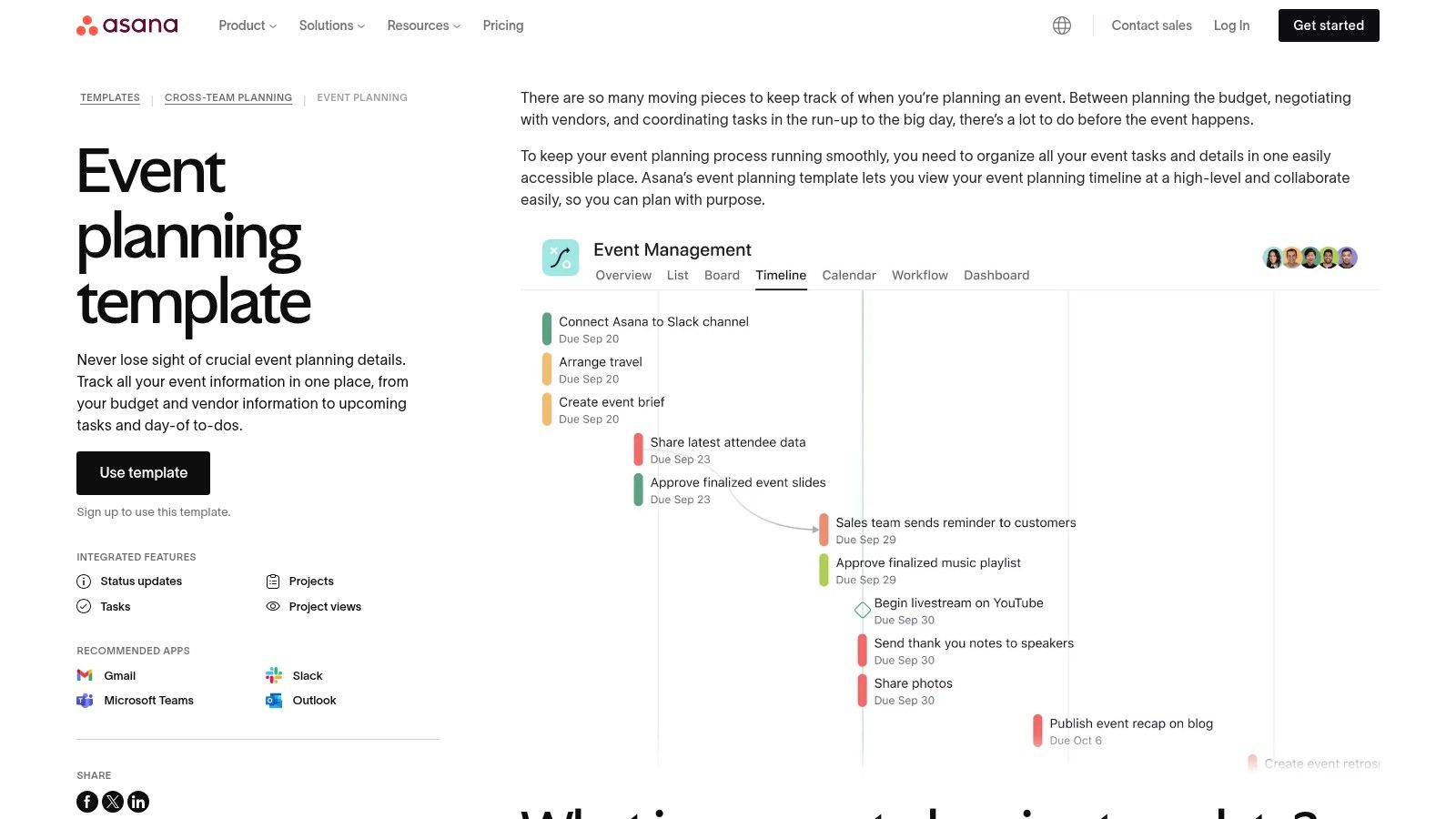Click the Project views eye icon

[x=272, y=606]
